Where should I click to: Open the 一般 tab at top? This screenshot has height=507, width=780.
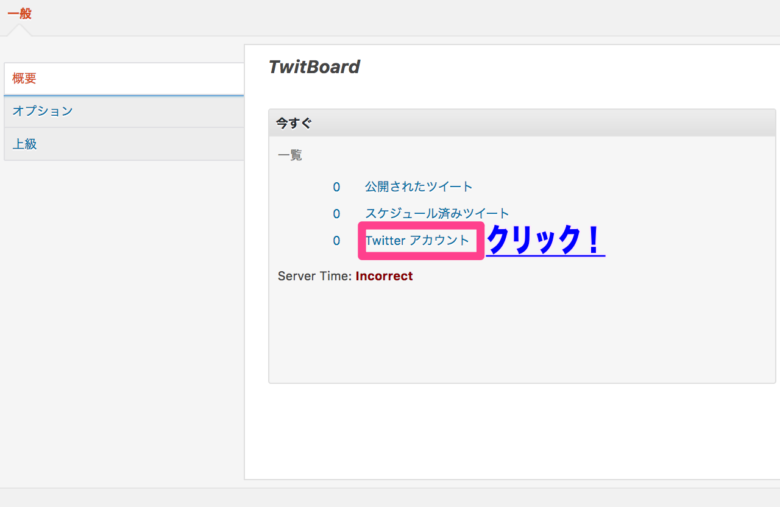click(x=19, y=13)
